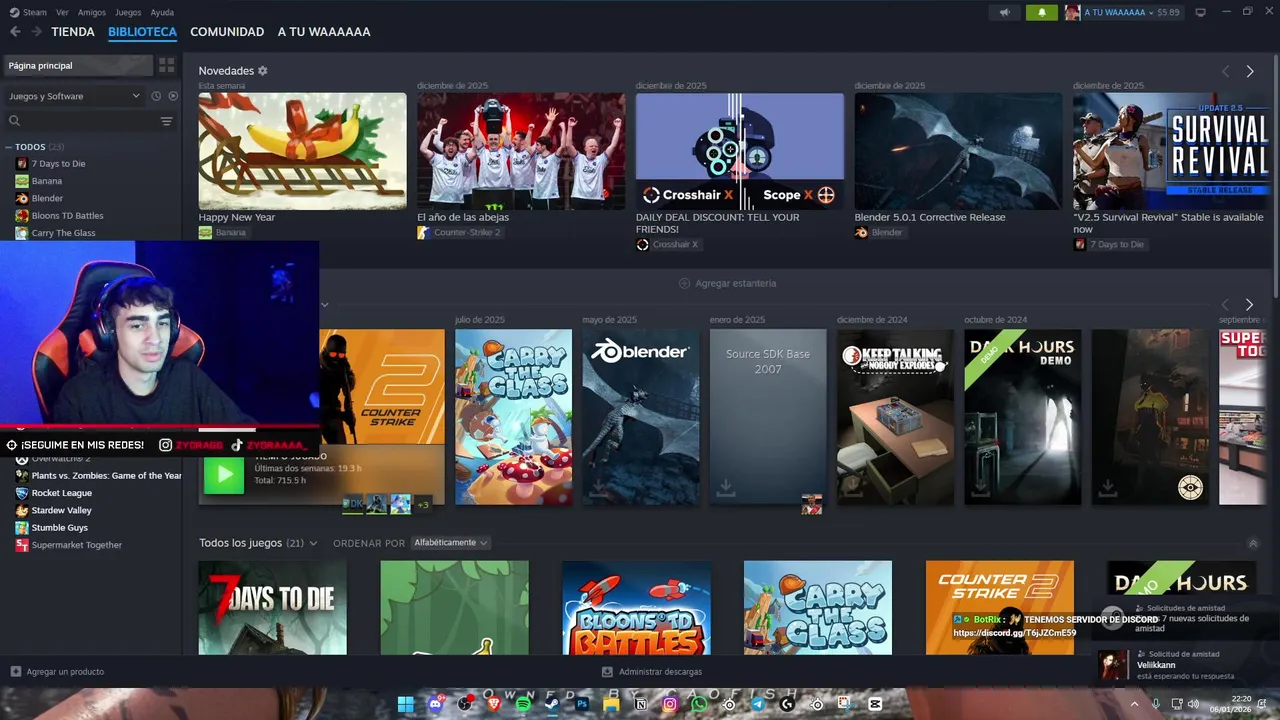Open advanced filter options in sidebar
The height and width of the screenshot is (720, 1280).
(166, 121)
